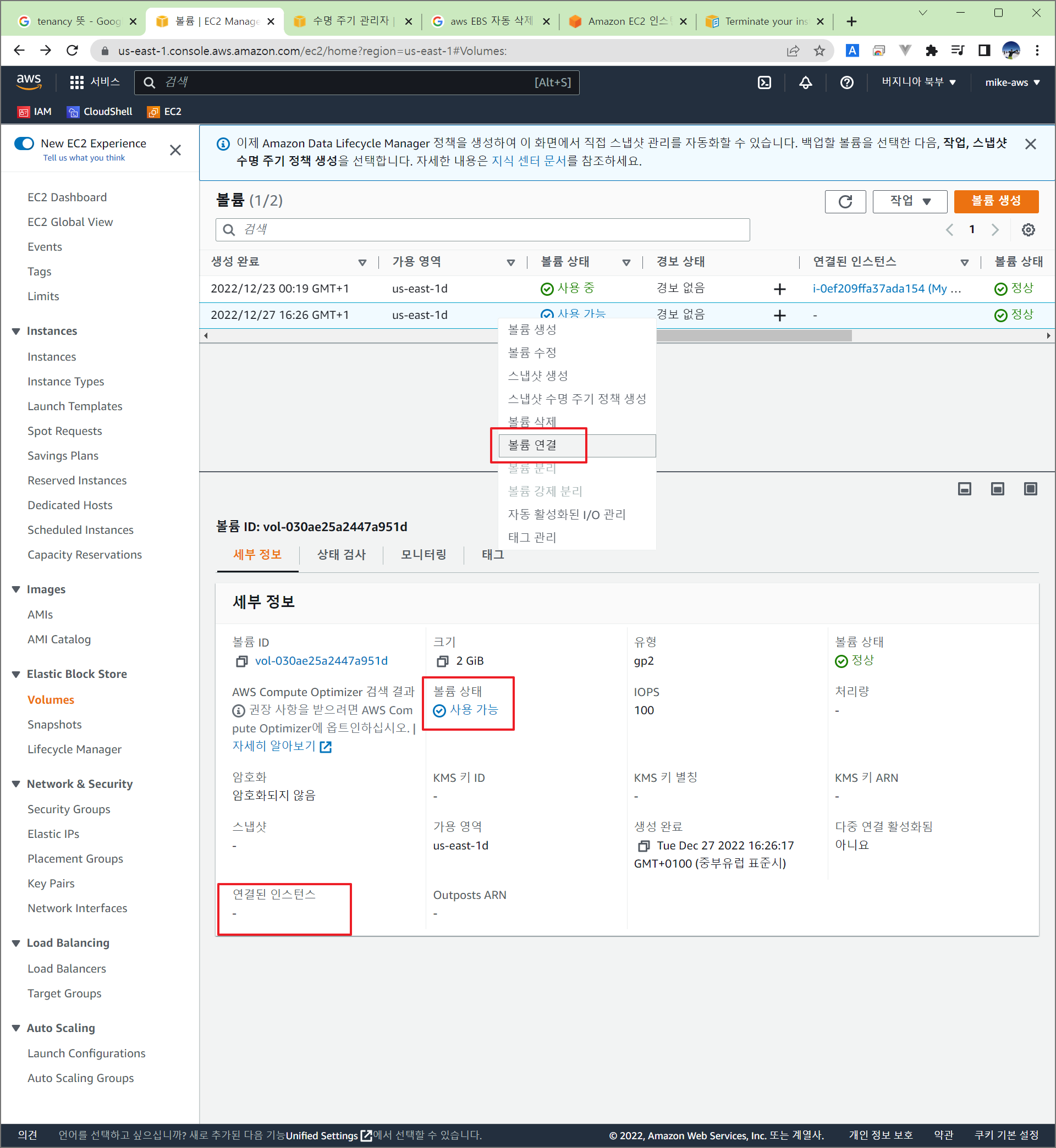Click the table horizontal scrollbar thumb

point(754,336)
